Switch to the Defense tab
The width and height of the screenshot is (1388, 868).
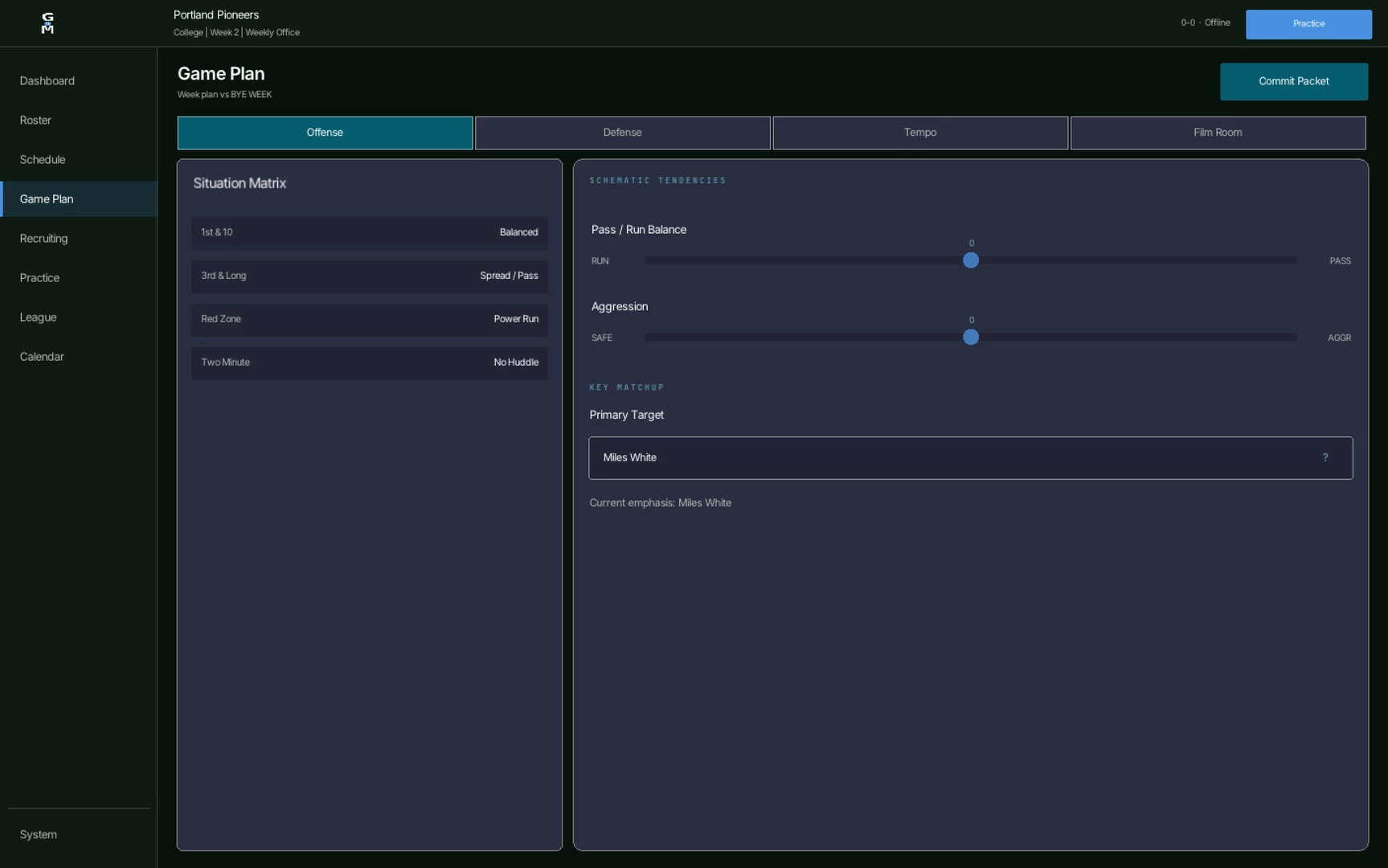[x=623, y=133]
